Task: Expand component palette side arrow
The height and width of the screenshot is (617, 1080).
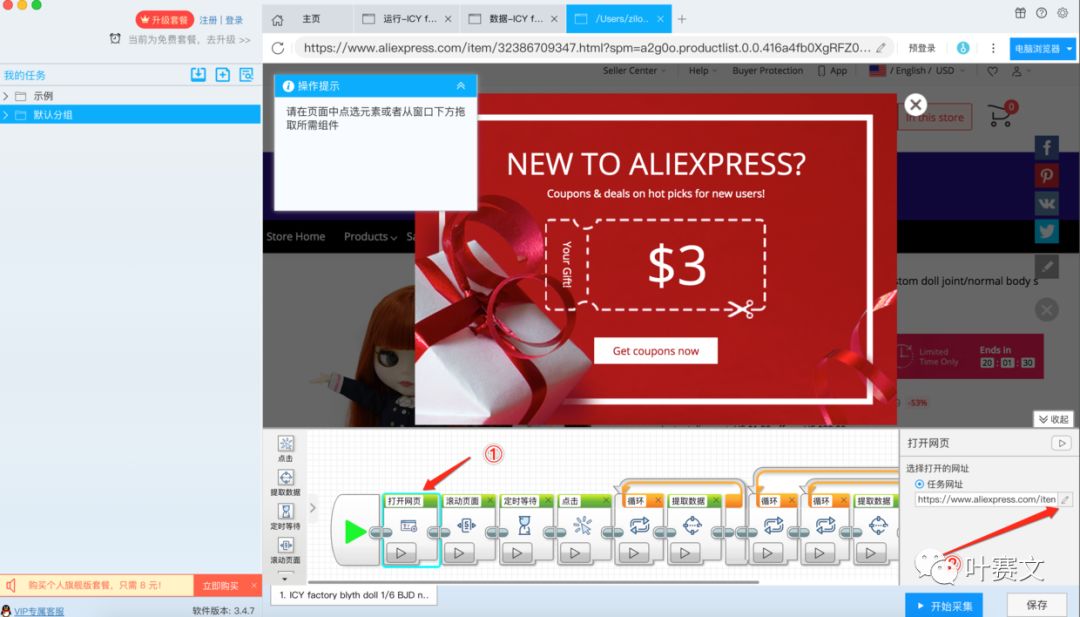Action: 313,508
